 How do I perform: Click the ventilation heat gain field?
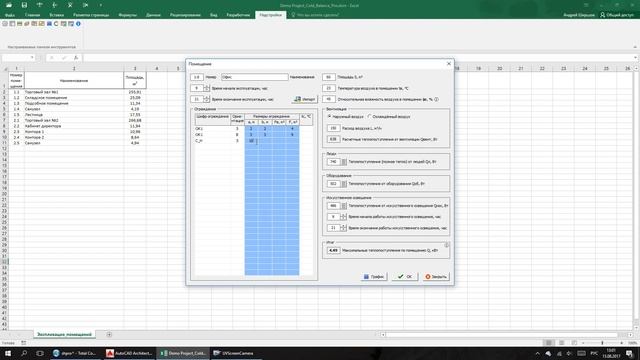pyautogui.click(x=333, y=139)
